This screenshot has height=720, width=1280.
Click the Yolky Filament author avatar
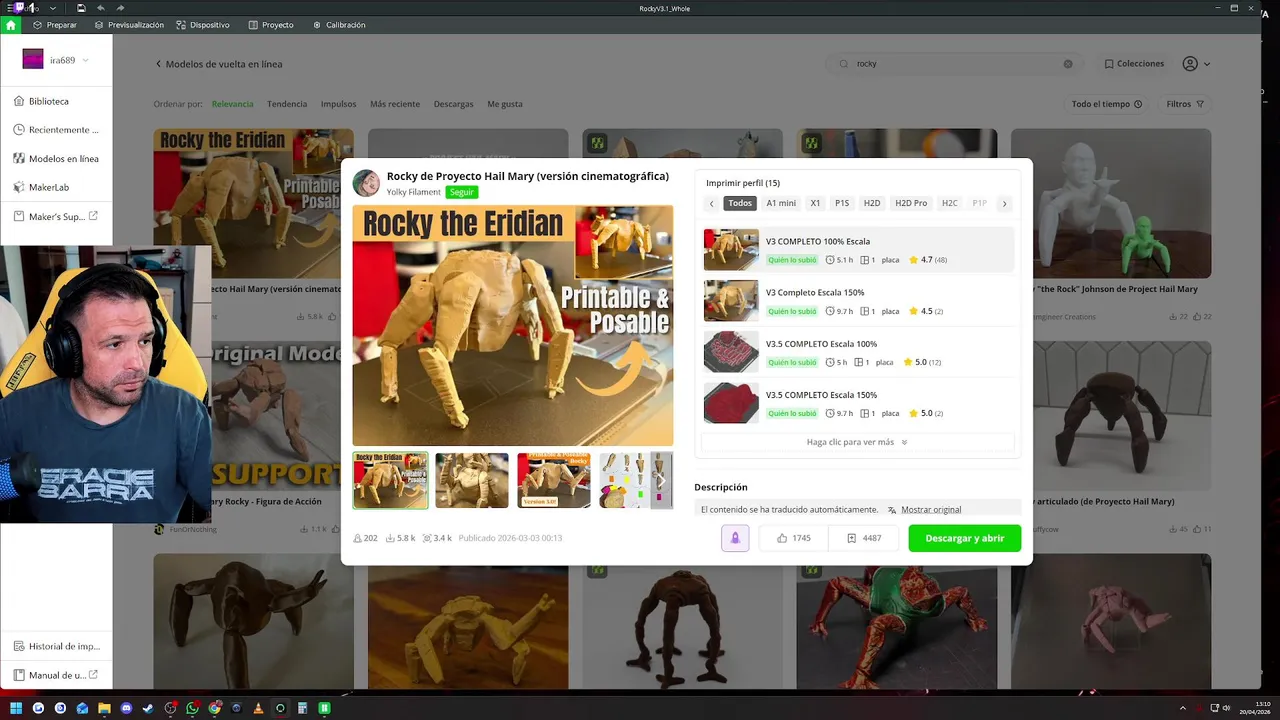click(366, 183)
